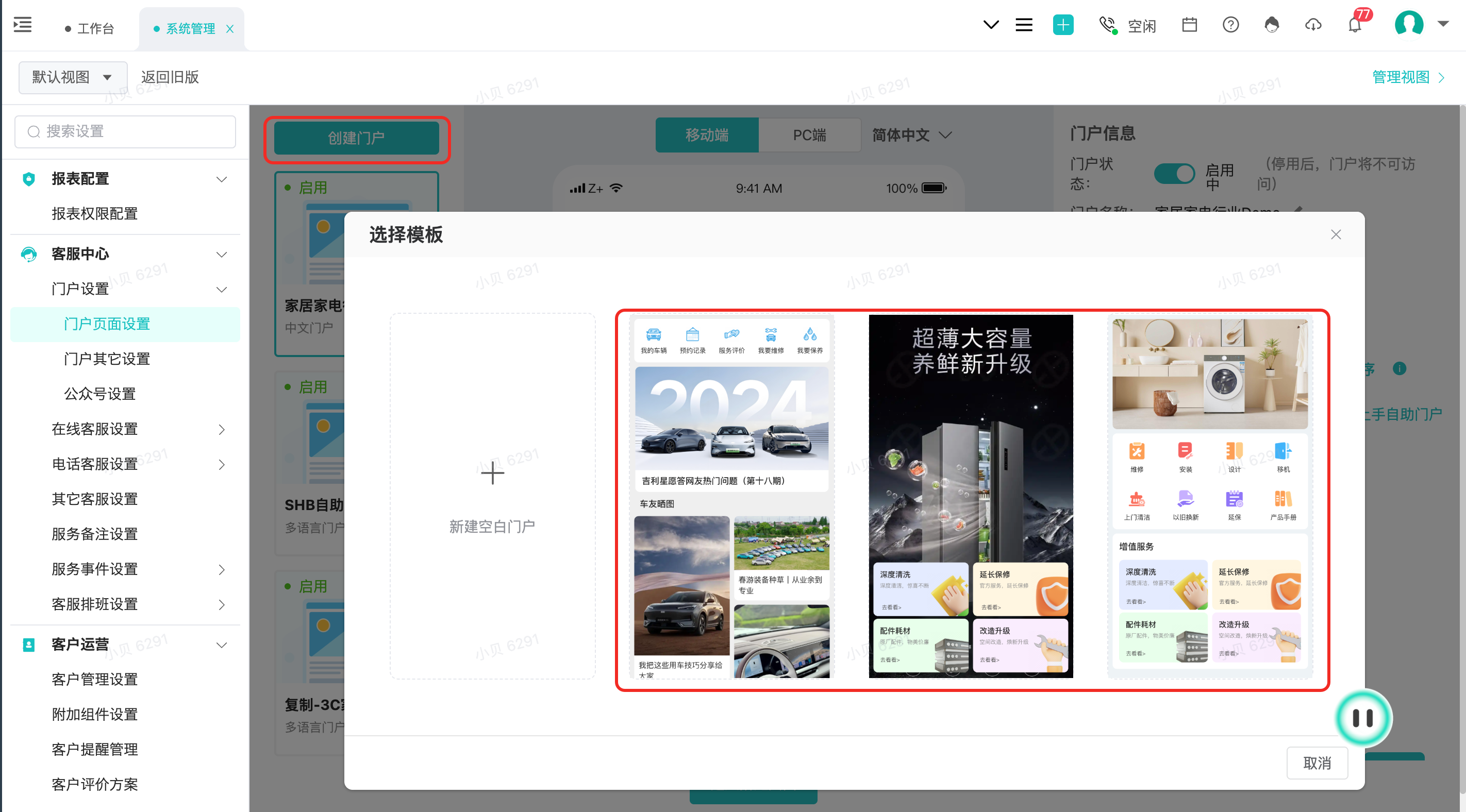Click the 创建门户 button
Image resolution: width=1466 pixels, height=812 pixels.
356,138
